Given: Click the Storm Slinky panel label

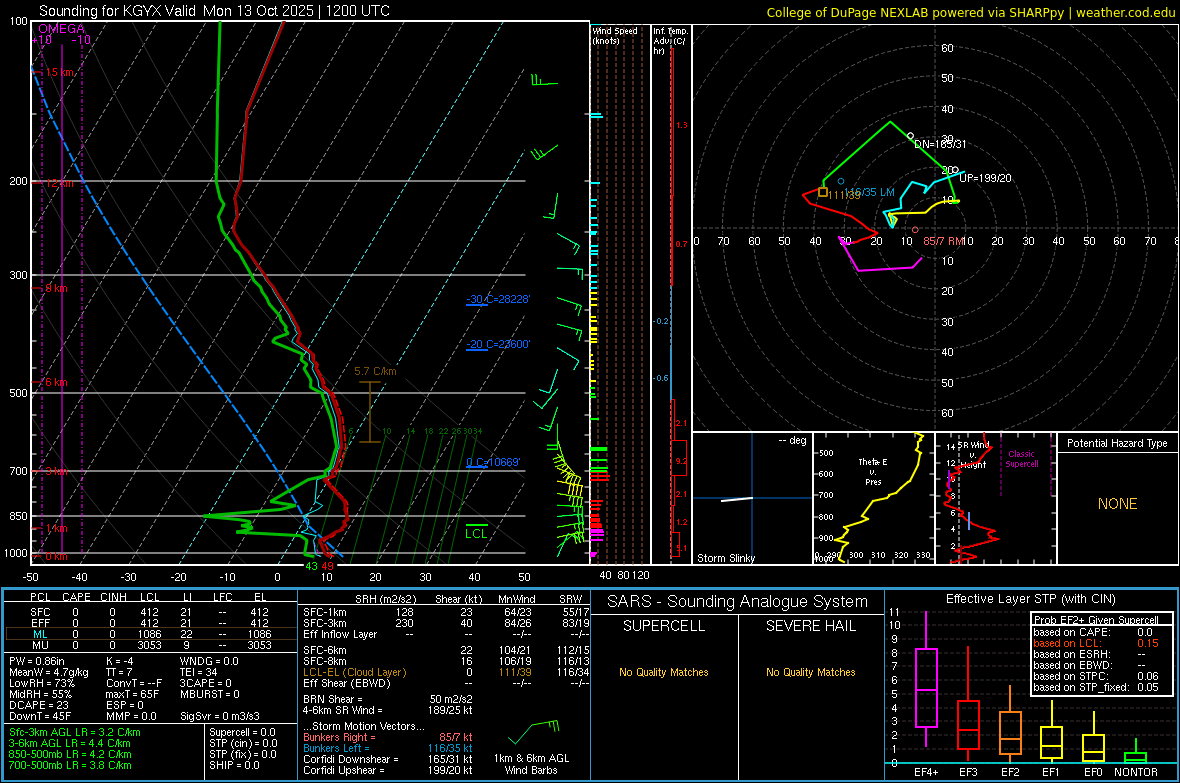Looking at the screenshot, I should pos(725,558).
